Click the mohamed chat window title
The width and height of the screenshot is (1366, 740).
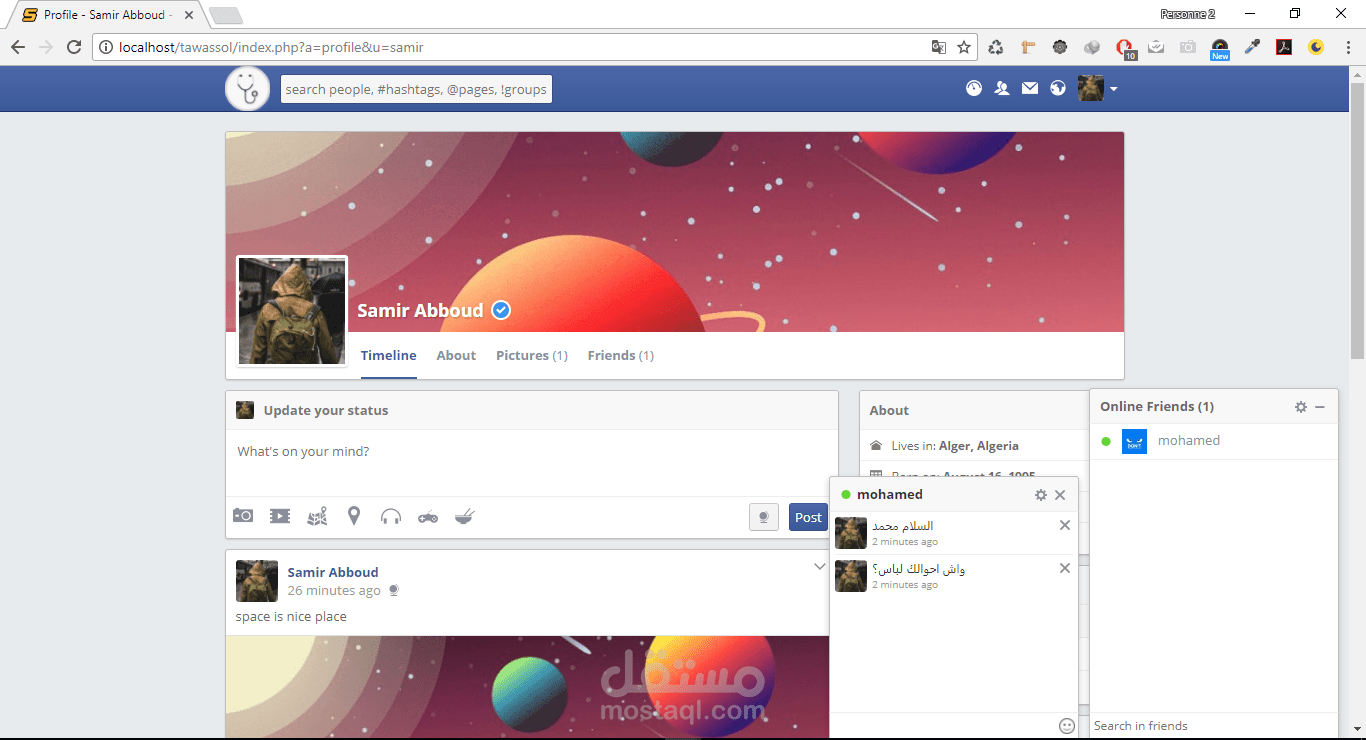pos(890,495)
